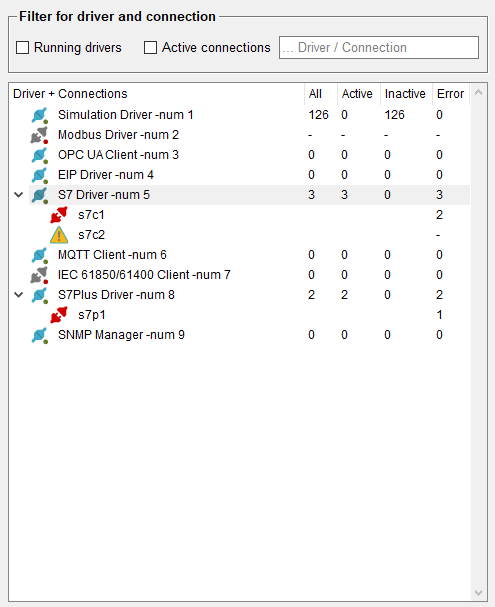The height and width of the screenshot is (607, 495).
Task: Enable the Running drivers checkbox
Action: coord(22,48)
